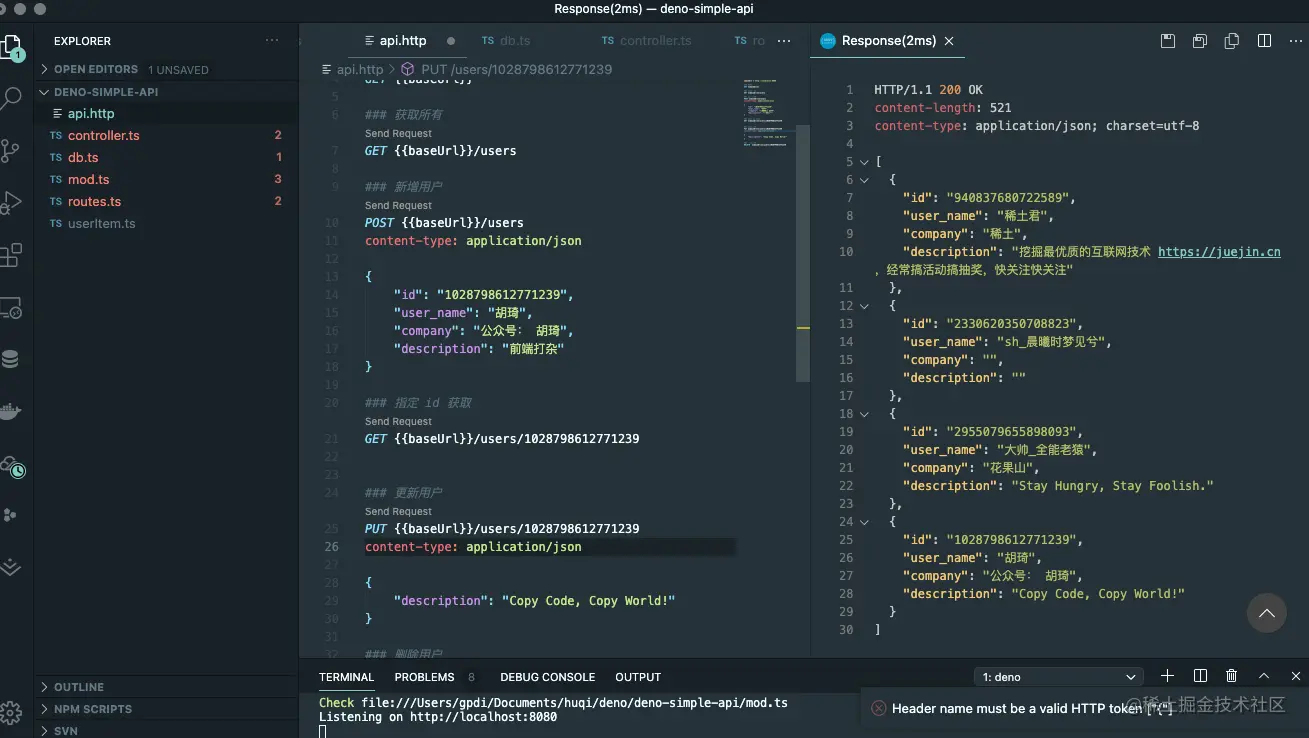Kill the terminal with the trash icon
Viewport: 1309px width, 738px height.
(x=1231, y=676)
